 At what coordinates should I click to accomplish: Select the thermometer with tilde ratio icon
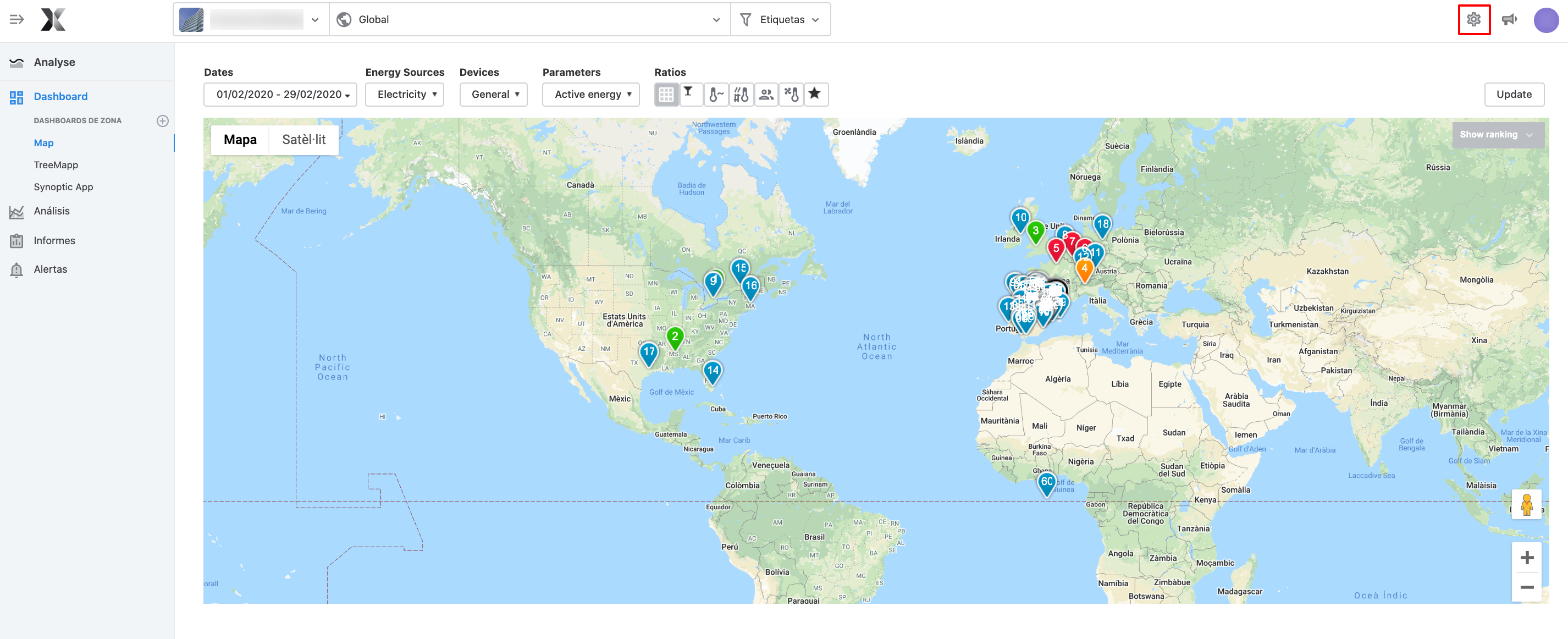coord(716,95)
